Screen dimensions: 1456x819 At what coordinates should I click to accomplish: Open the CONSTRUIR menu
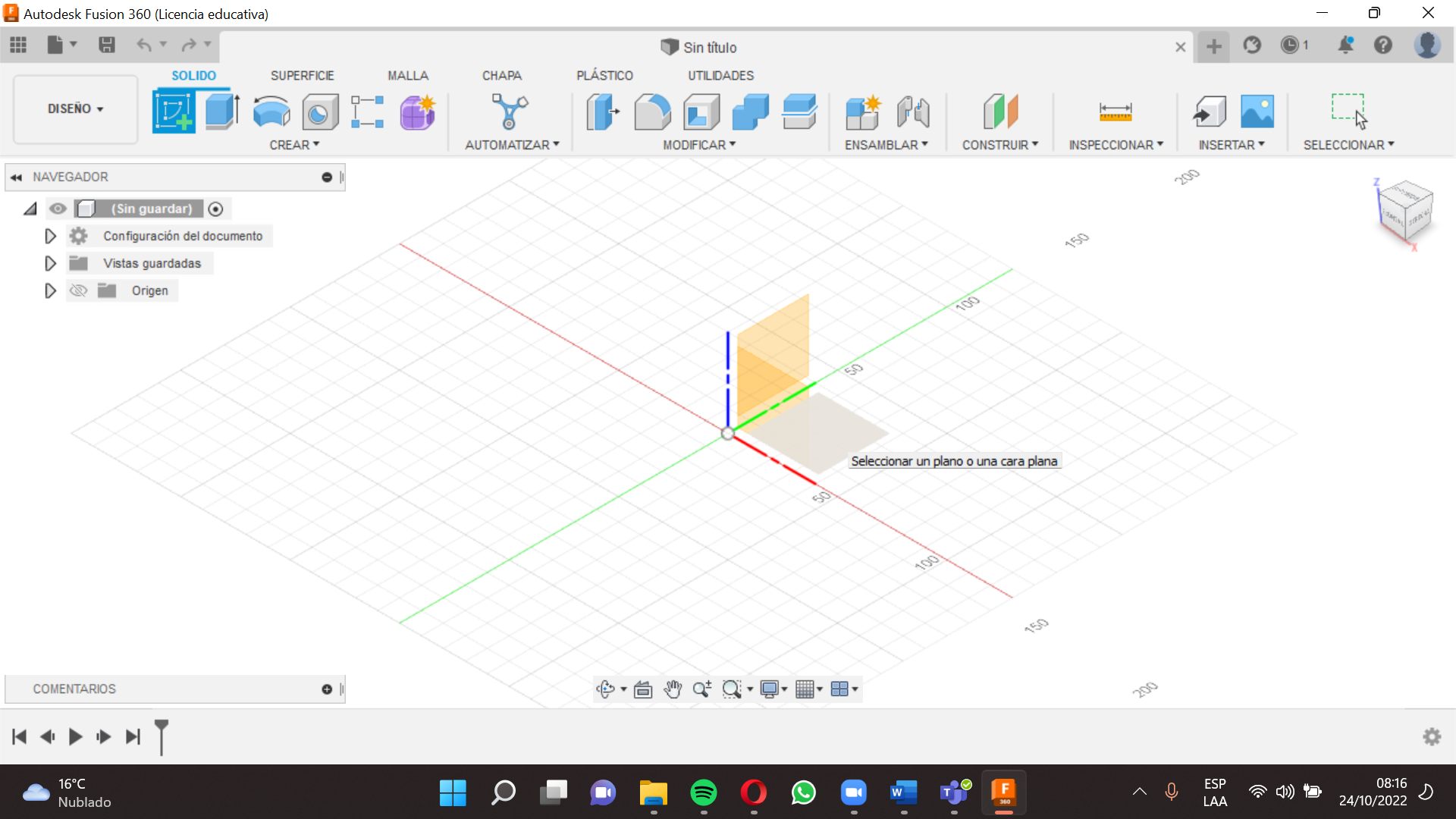999,145
